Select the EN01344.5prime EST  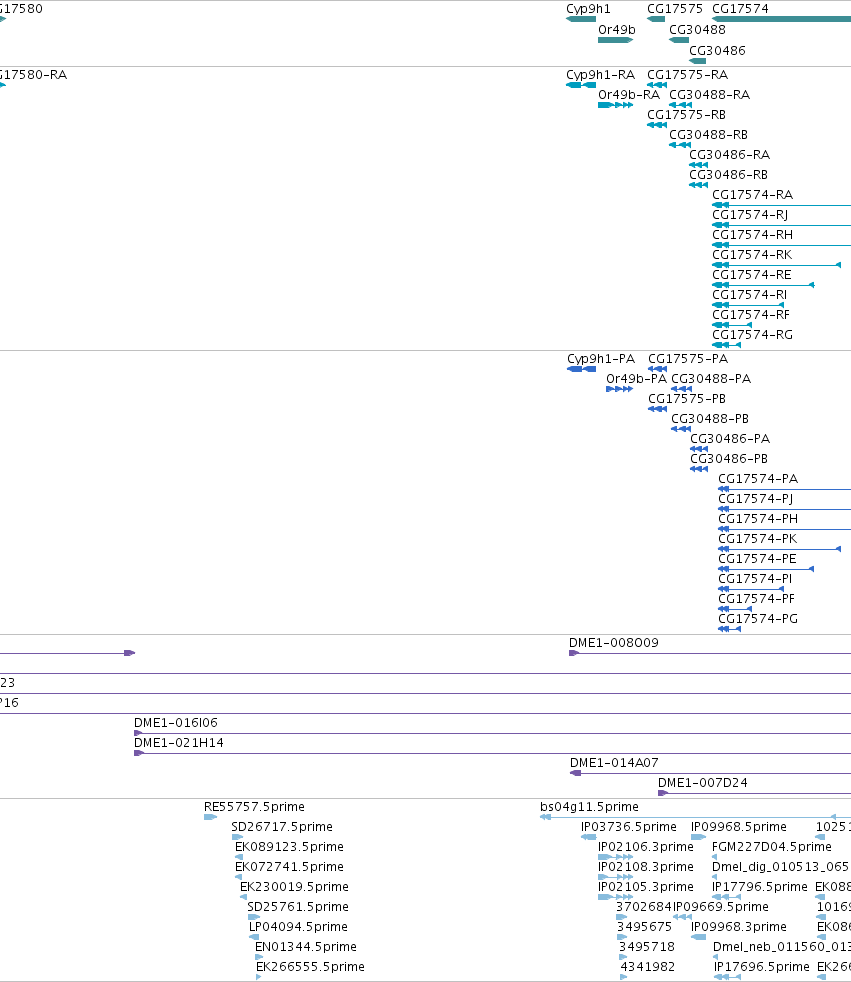tap(259, 958)
